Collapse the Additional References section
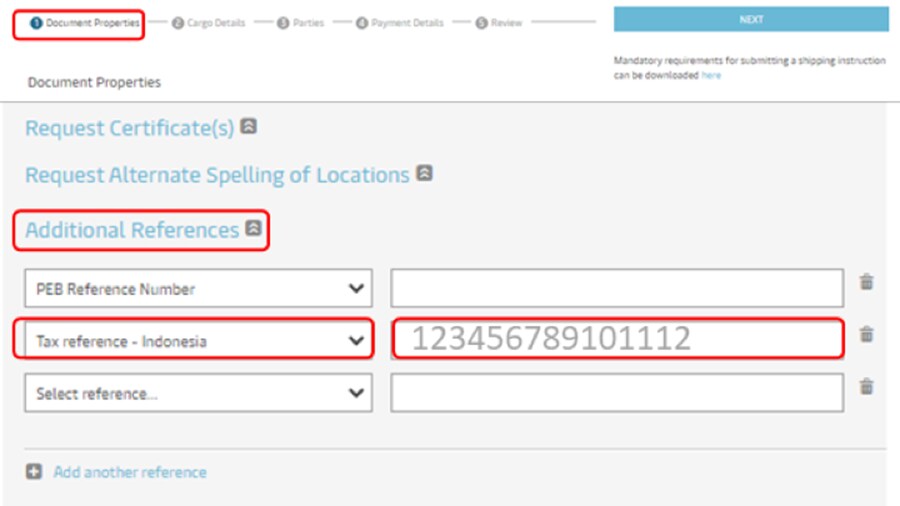This screenshot has width=900, height=506. click(254, 229)
